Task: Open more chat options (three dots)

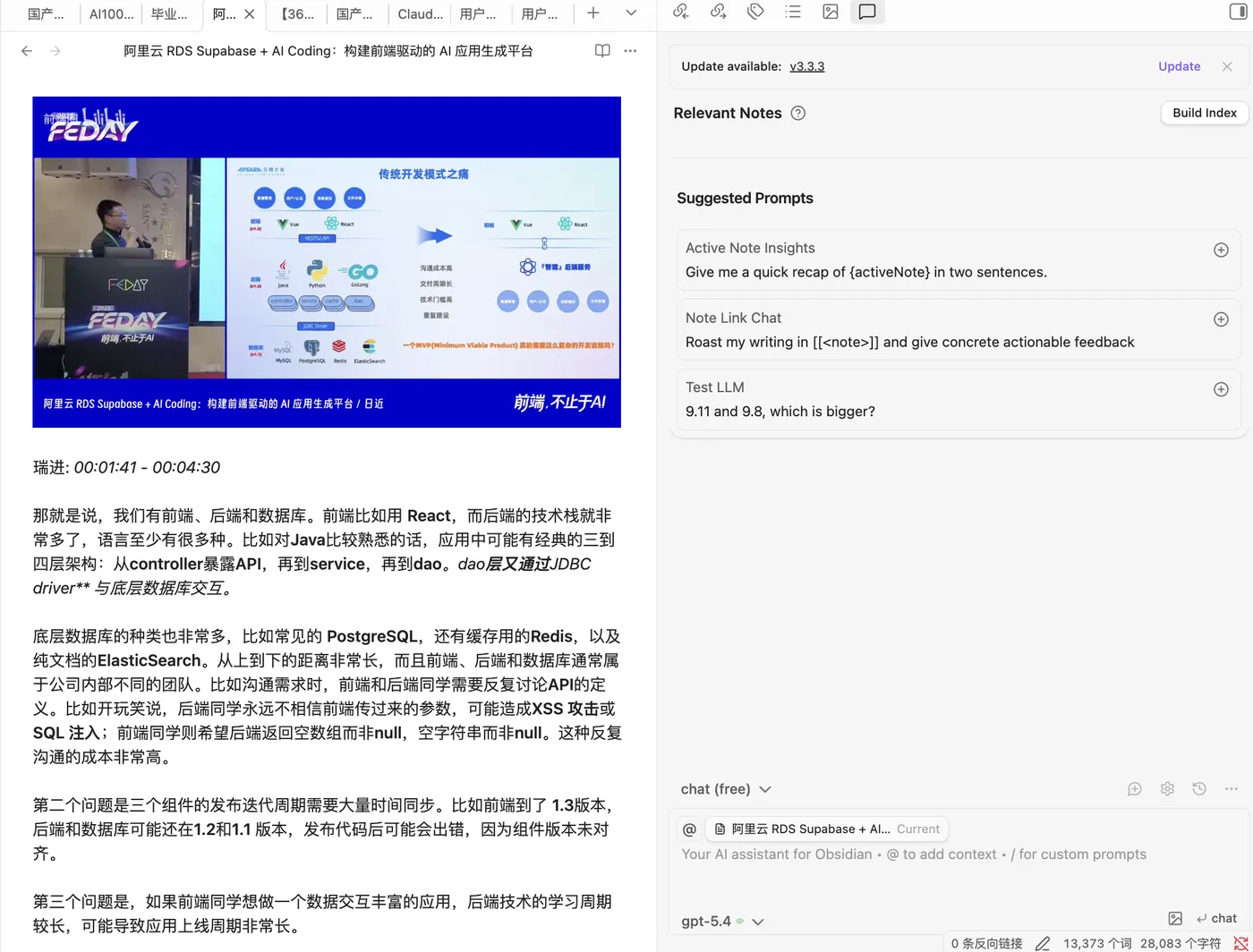Action: pyautogui.click(x=1232, y=789)
